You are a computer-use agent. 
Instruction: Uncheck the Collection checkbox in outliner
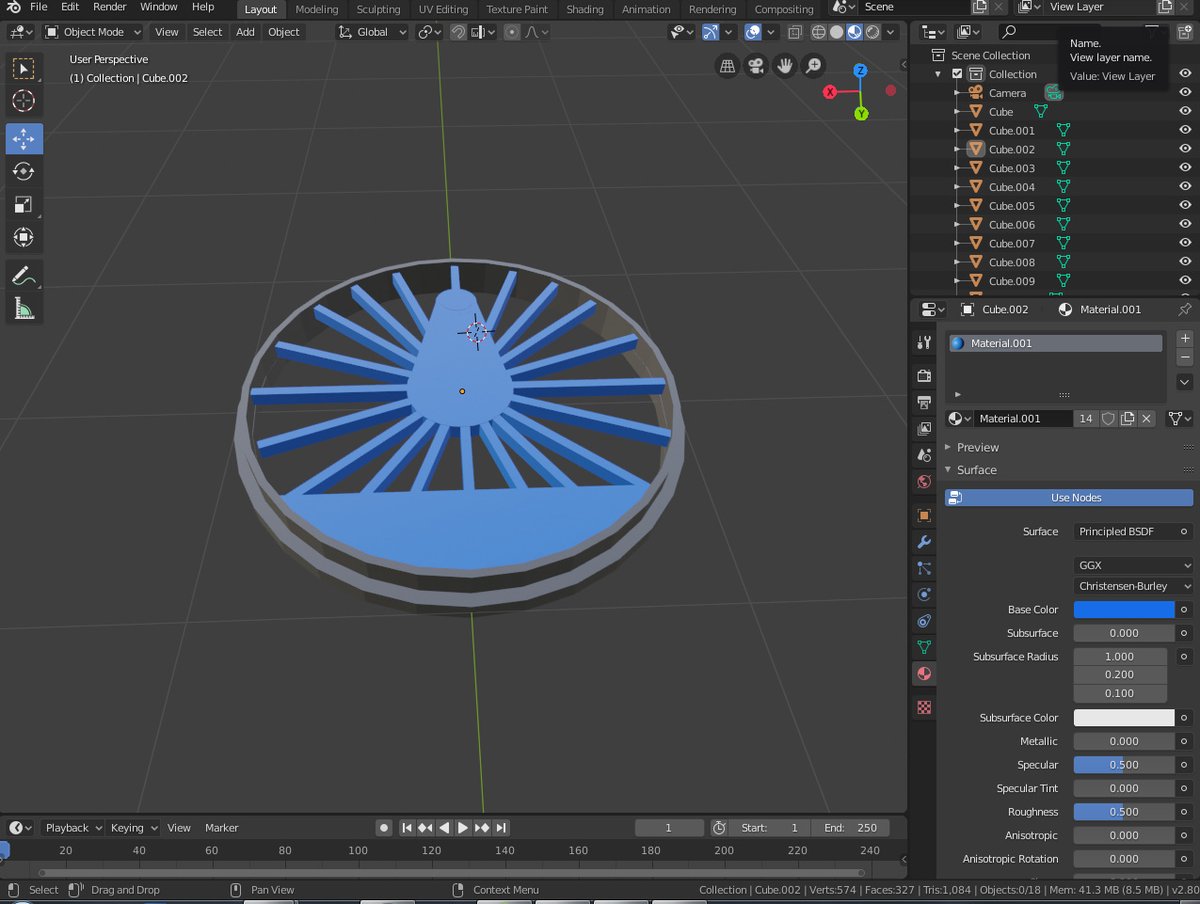coord(957,74)
